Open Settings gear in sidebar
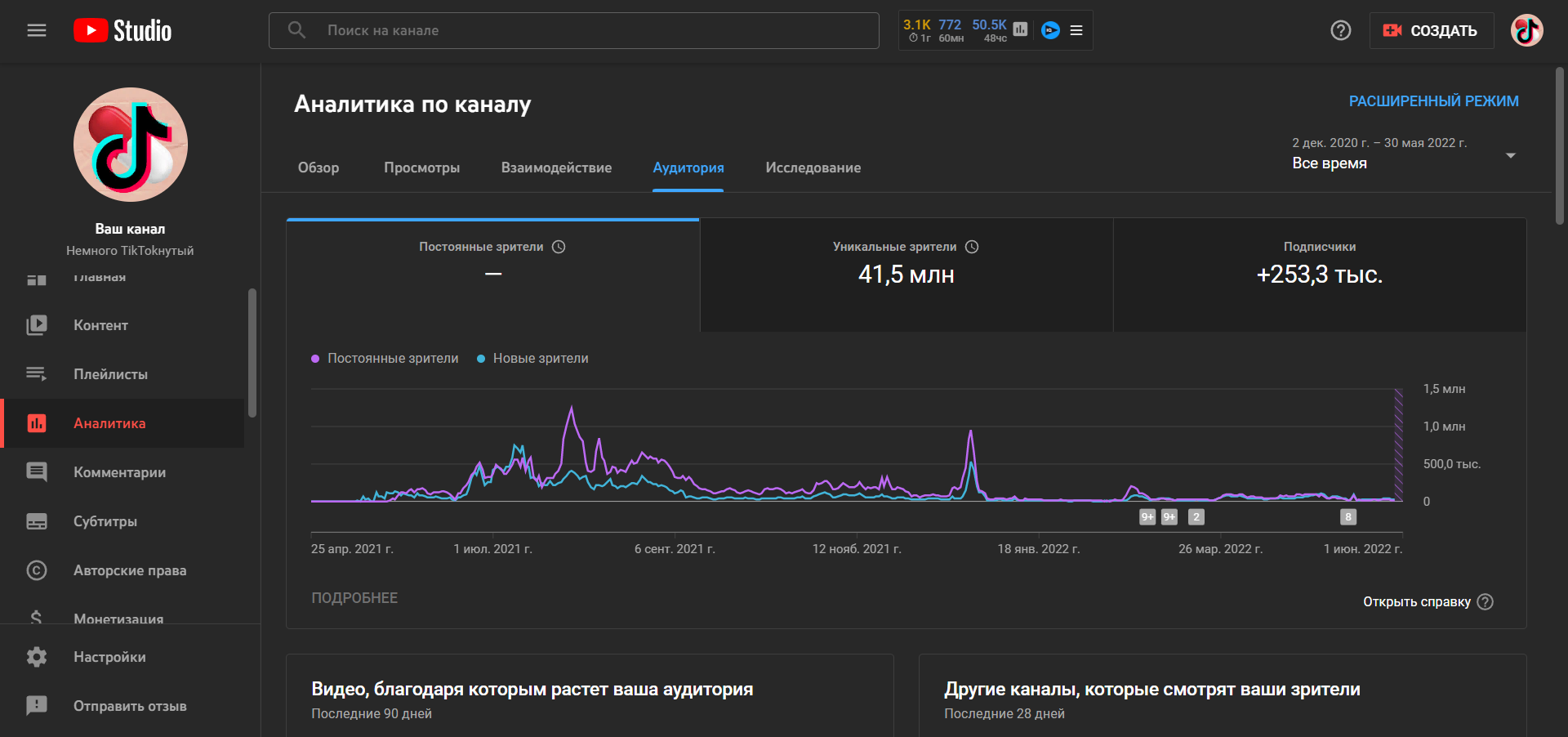 click(37, 657)
